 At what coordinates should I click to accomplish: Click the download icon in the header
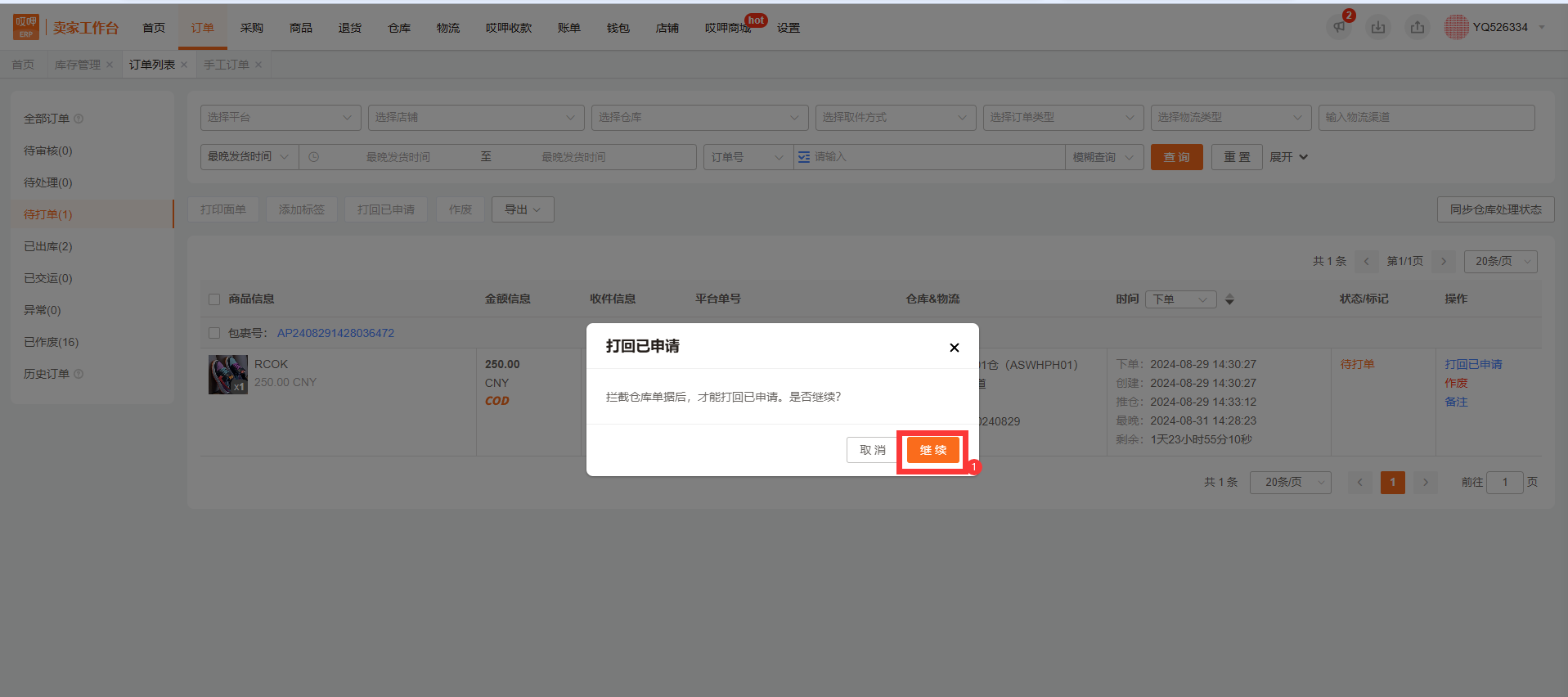point(1378,27)
